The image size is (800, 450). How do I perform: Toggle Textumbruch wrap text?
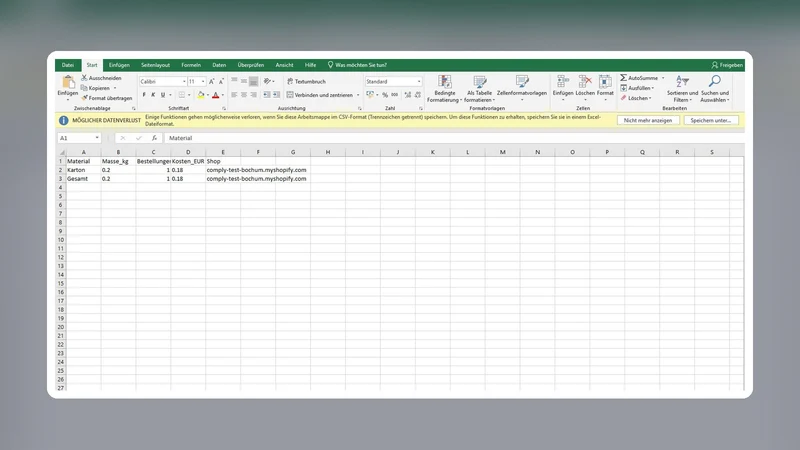[x=306, y=82]
